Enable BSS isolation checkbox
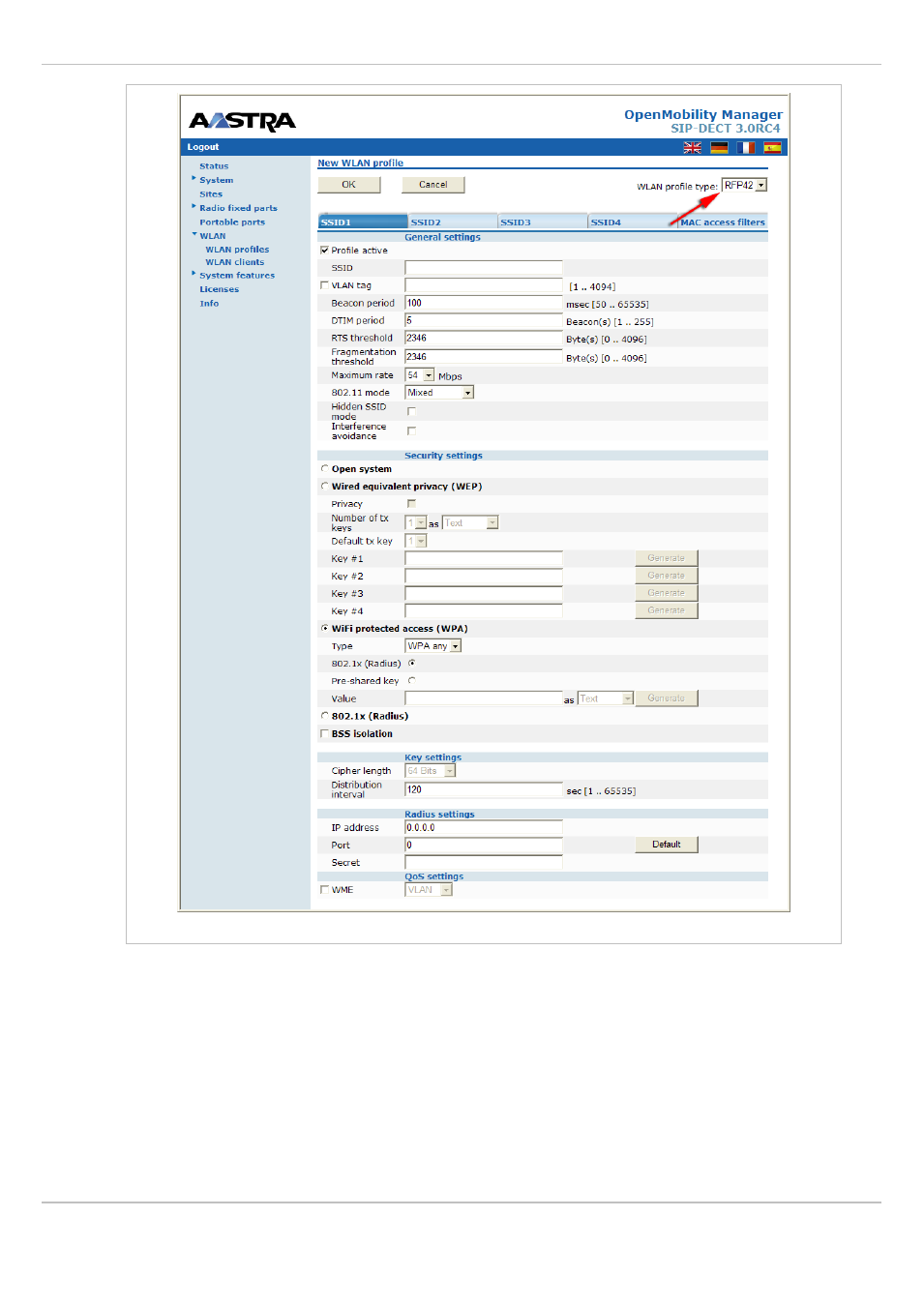924x1306 pixels. (324, 734)
